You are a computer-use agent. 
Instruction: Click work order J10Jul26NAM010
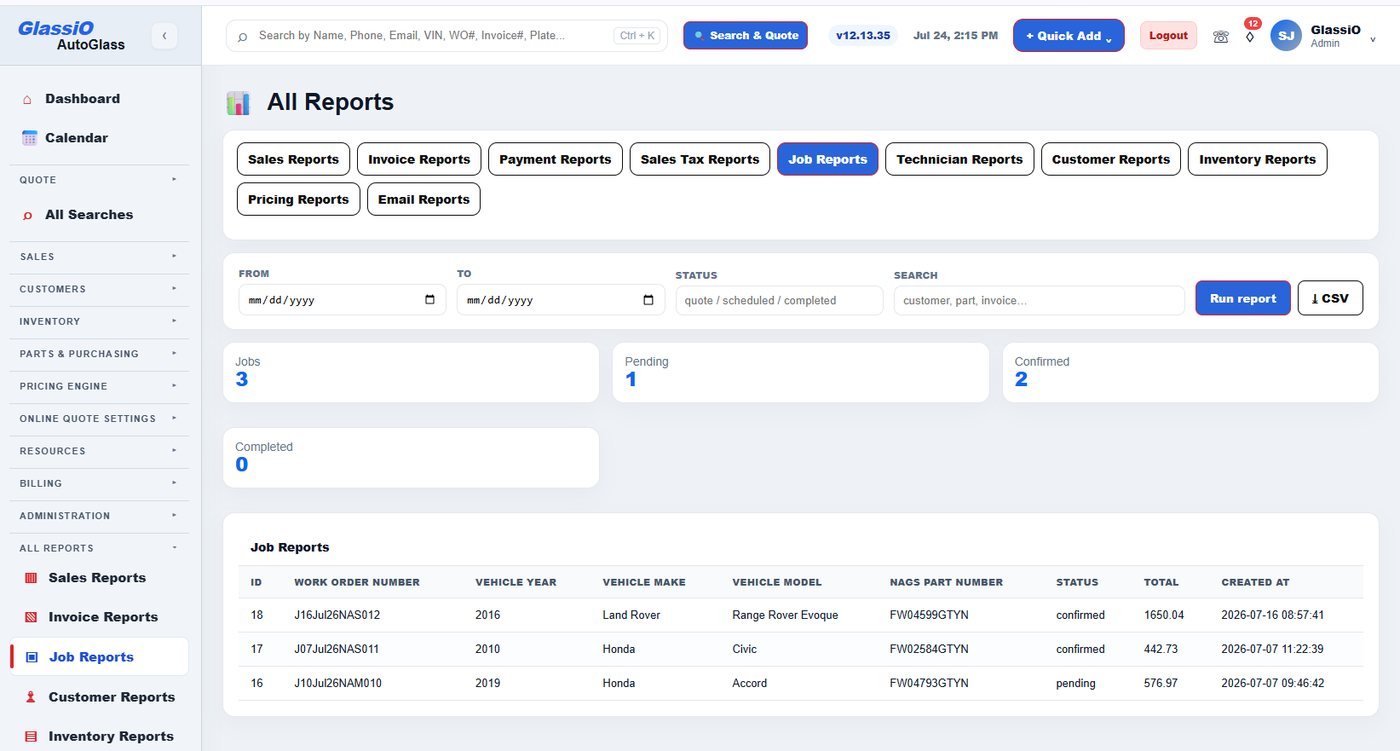[338, 683]
